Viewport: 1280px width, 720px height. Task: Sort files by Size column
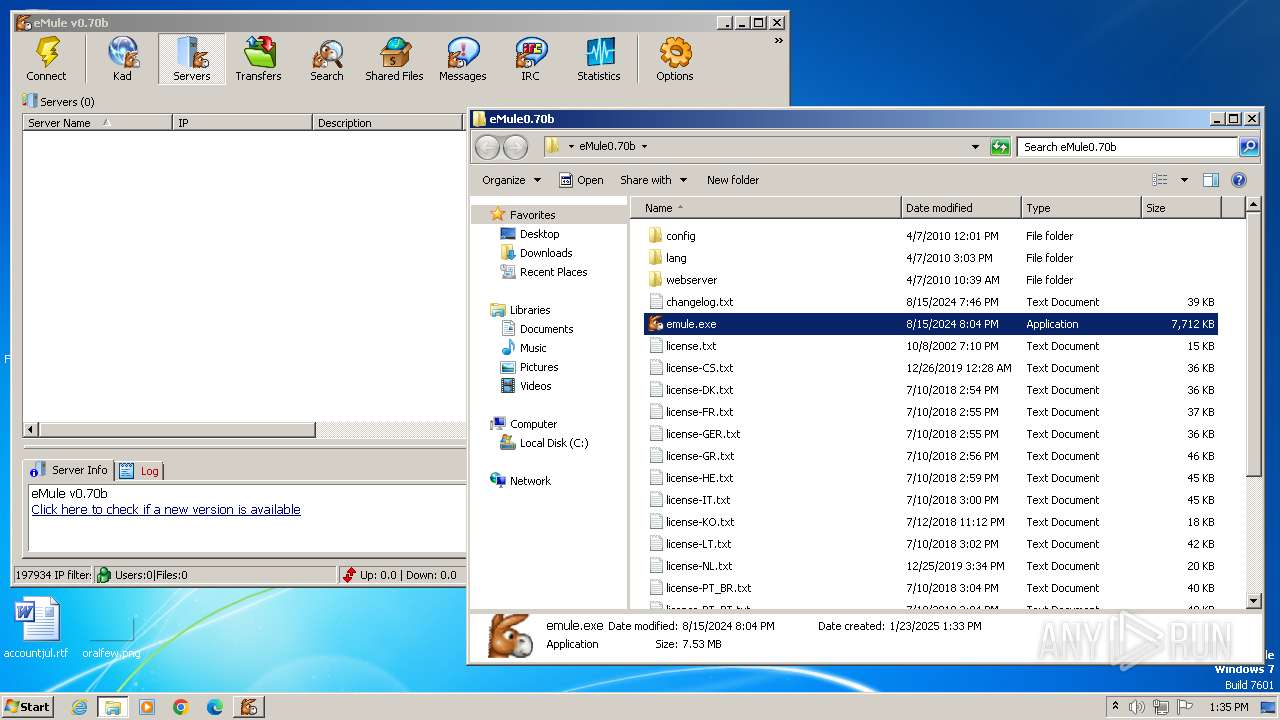(1181, 208)
